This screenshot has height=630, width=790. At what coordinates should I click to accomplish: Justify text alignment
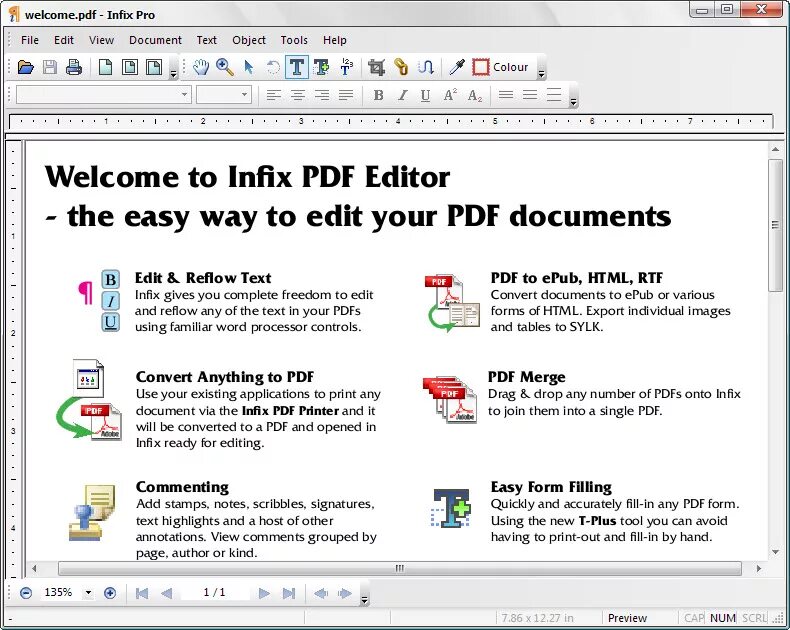click(x=346, y=95)
